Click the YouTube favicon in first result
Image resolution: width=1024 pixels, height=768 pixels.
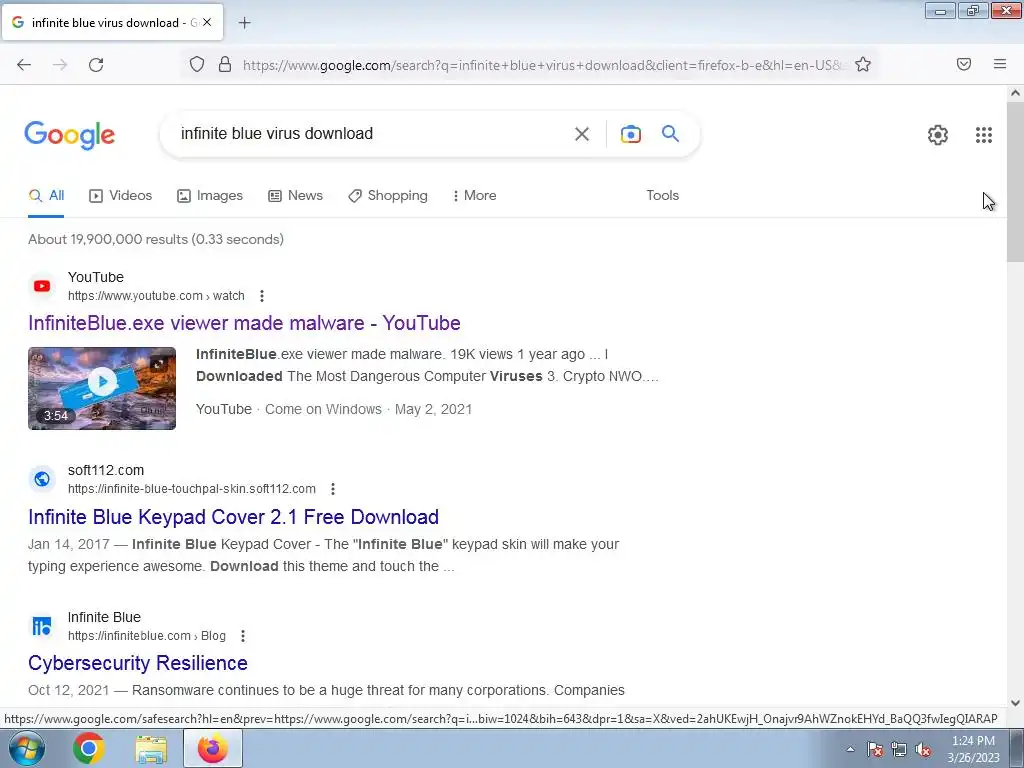point(42,286)
